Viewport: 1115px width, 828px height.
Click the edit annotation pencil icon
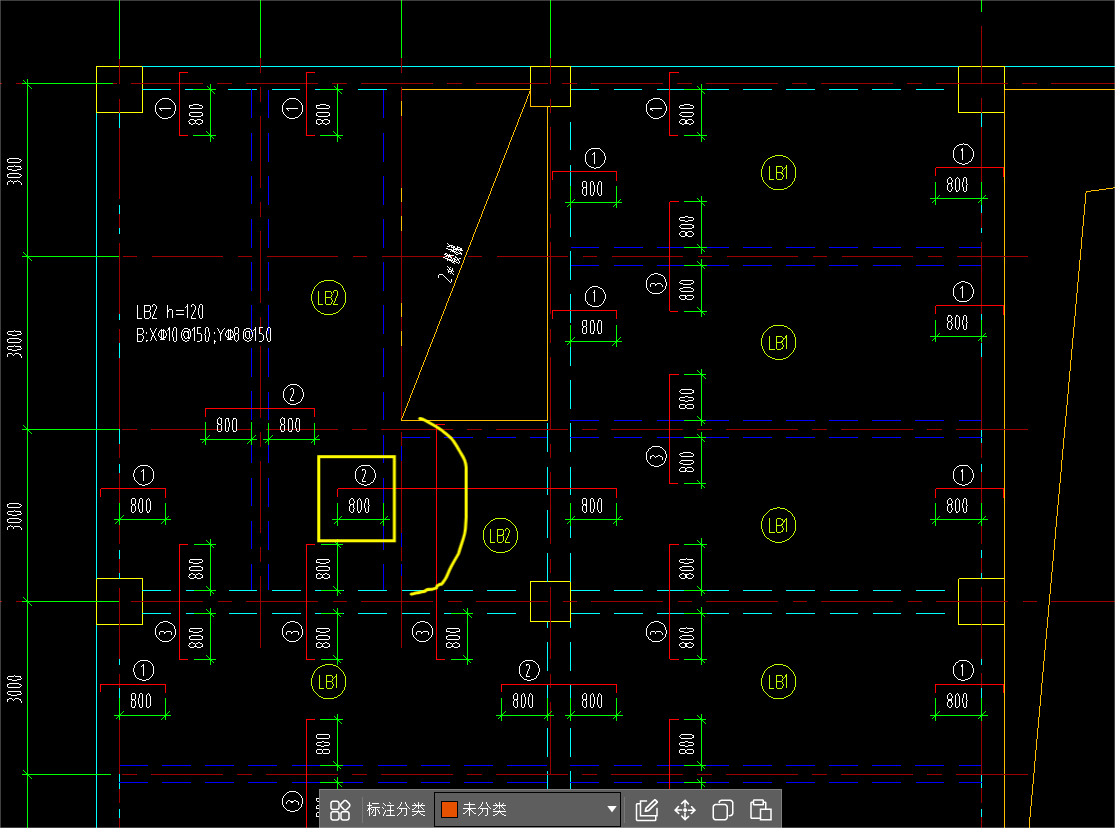click(647, 810)
